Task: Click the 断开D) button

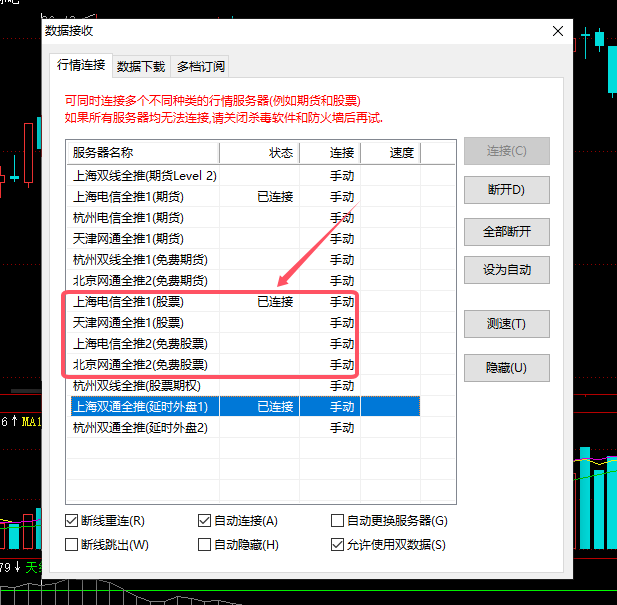Action: 506,190
